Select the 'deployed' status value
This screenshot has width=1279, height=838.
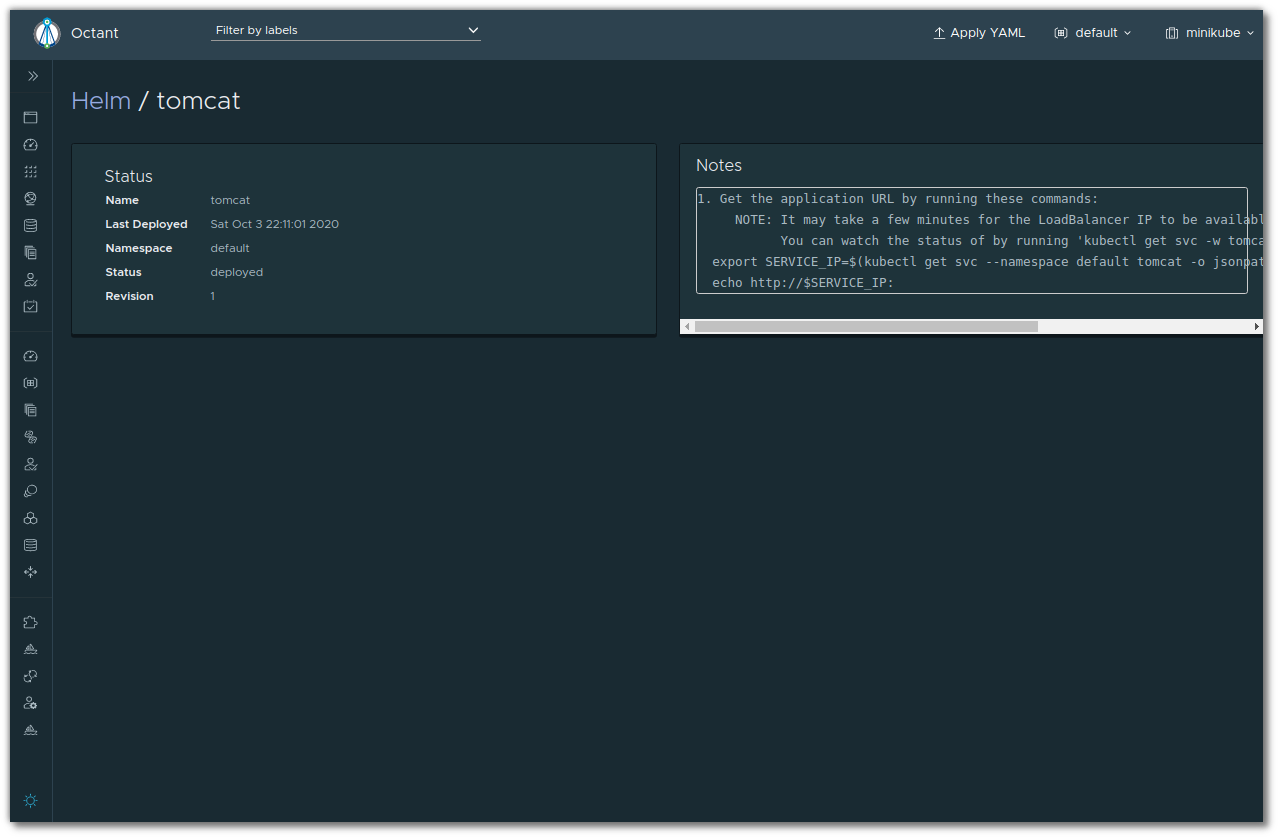tap(237, 272)
